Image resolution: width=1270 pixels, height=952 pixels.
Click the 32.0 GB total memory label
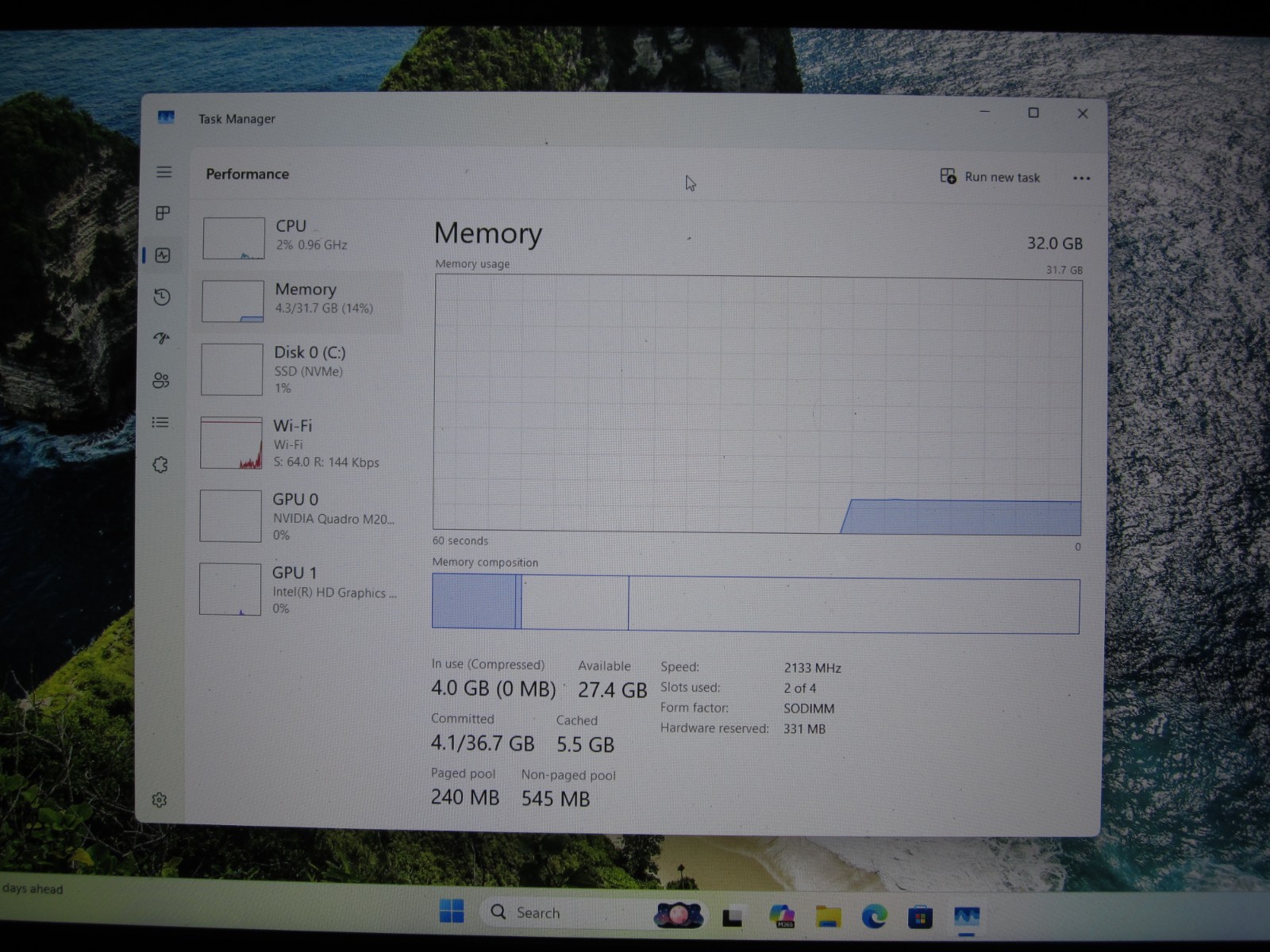(1054, 244)
